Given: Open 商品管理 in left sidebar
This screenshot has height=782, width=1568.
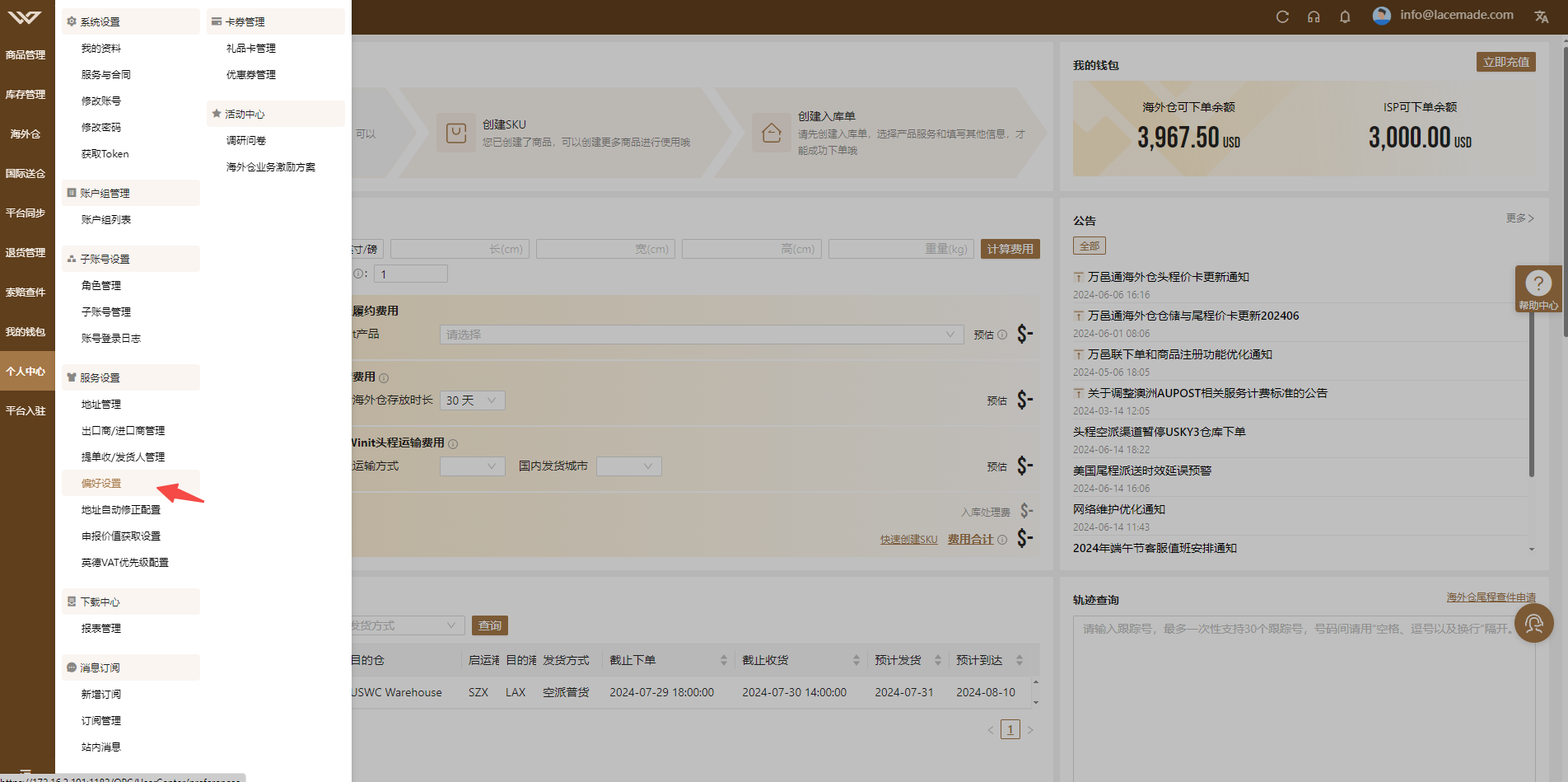Looking at the screenshot, I should point(26,55).
